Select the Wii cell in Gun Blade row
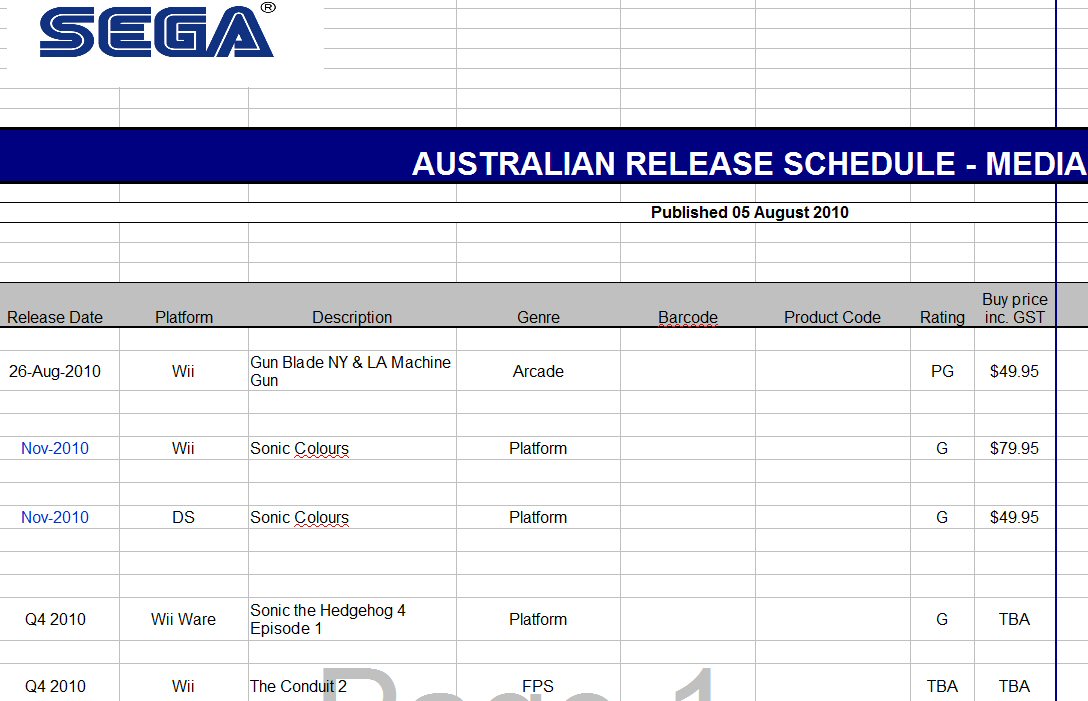Image resolution: width=1088 pixels, height=701 pixels. tap(184, 371)
